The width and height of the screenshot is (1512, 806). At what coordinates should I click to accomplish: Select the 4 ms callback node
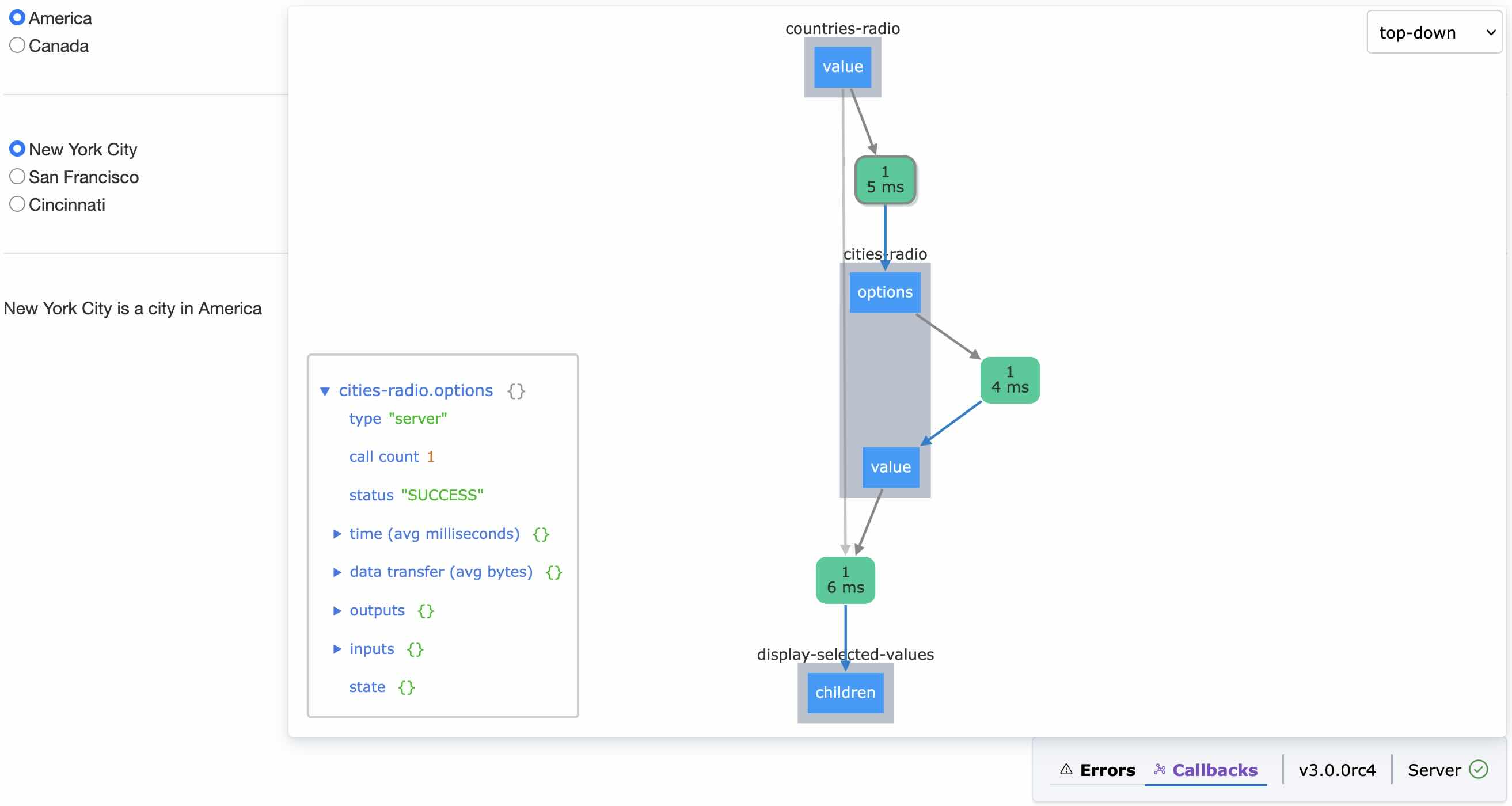(1009, 380)
